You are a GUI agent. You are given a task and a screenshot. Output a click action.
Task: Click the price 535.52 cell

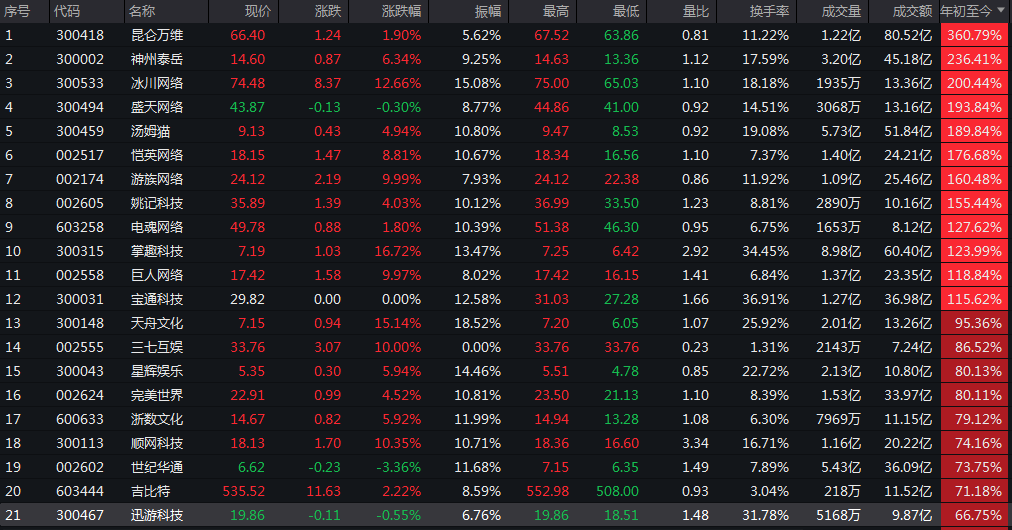[244, 491]
